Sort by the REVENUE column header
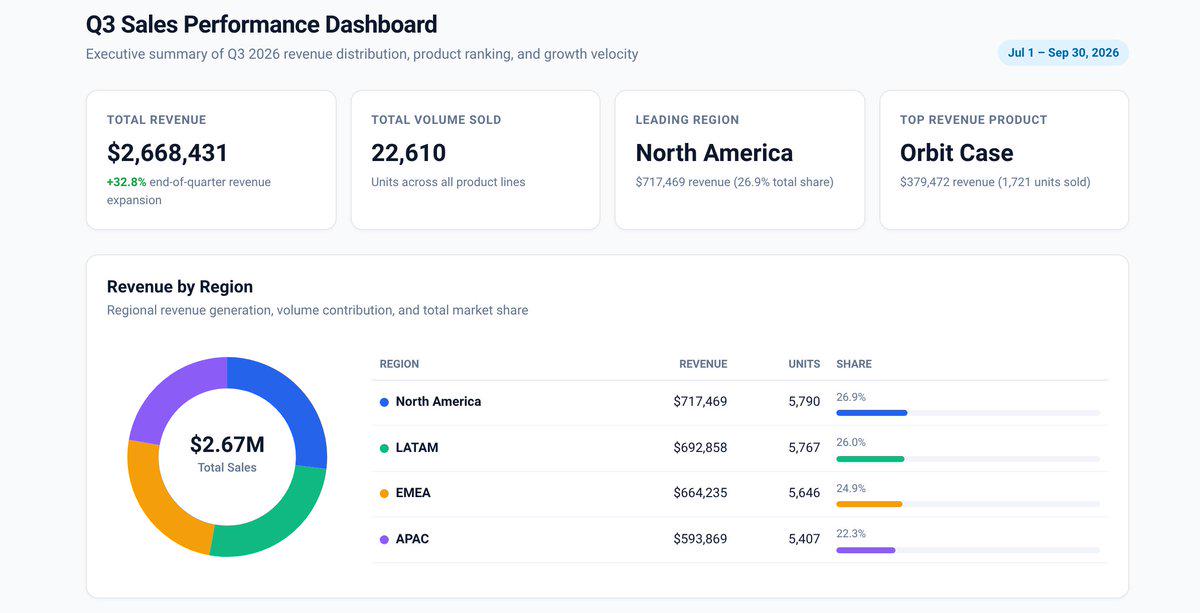The height and width of the screenshot is (613, 1200). [x=703, y=364]
